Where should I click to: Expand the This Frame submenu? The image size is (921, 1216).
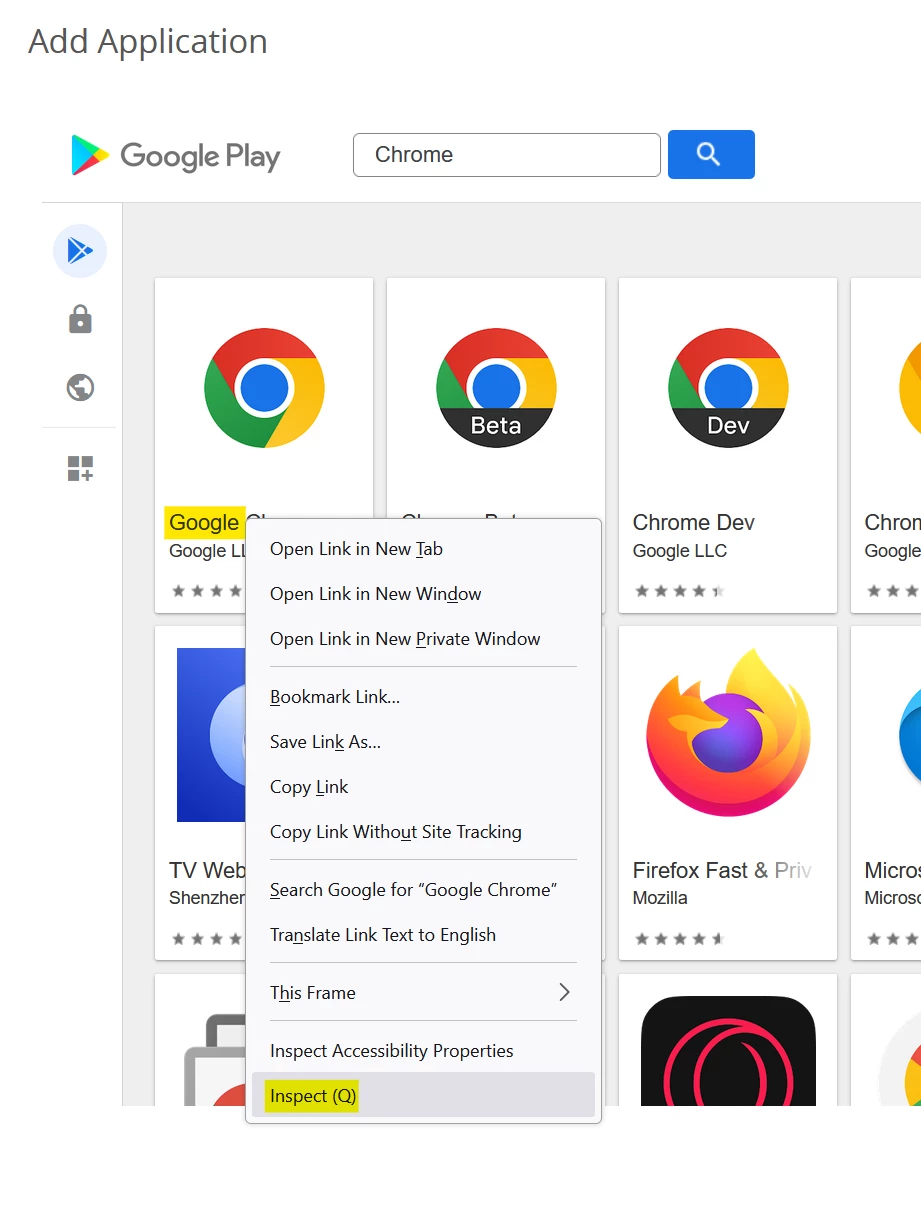(423, 993)
